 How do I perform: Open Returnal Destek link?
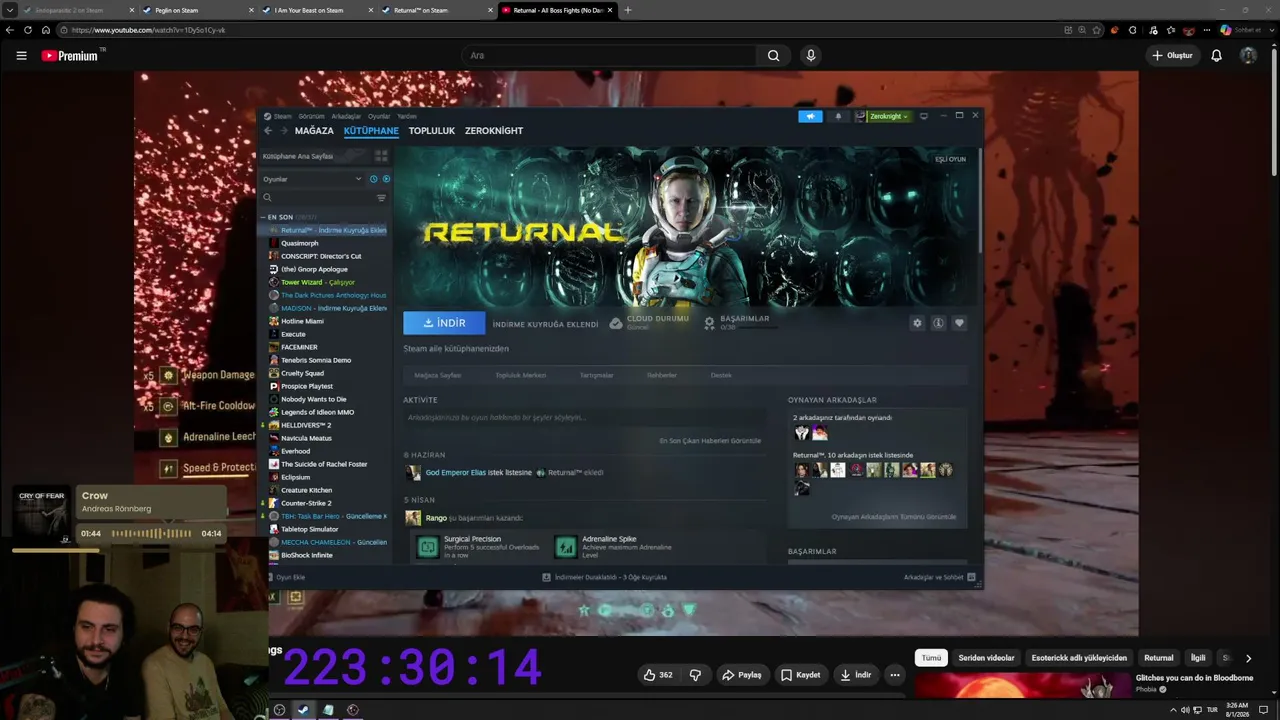(x=721, y=375)
